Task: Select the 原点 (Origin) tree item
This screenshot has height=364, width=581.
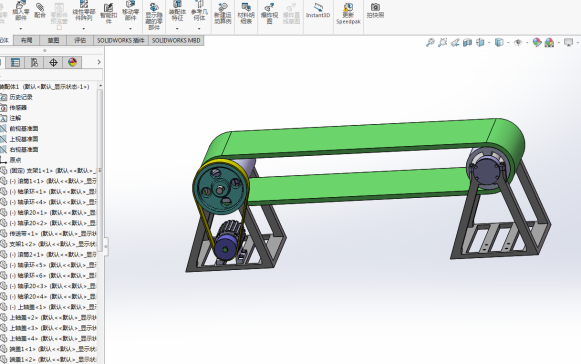Action: (x=15, y=160)
